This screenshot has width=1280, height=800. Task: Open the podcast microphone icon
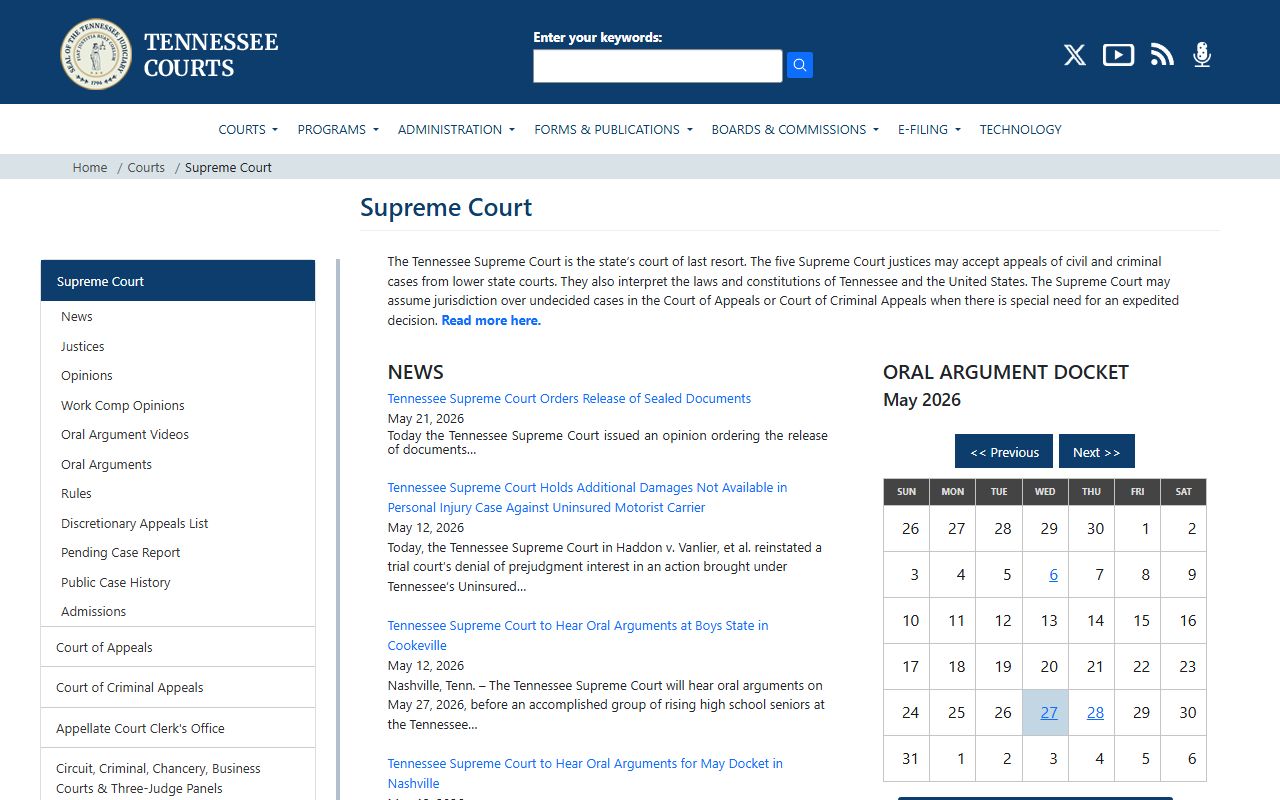point(1202,55)
